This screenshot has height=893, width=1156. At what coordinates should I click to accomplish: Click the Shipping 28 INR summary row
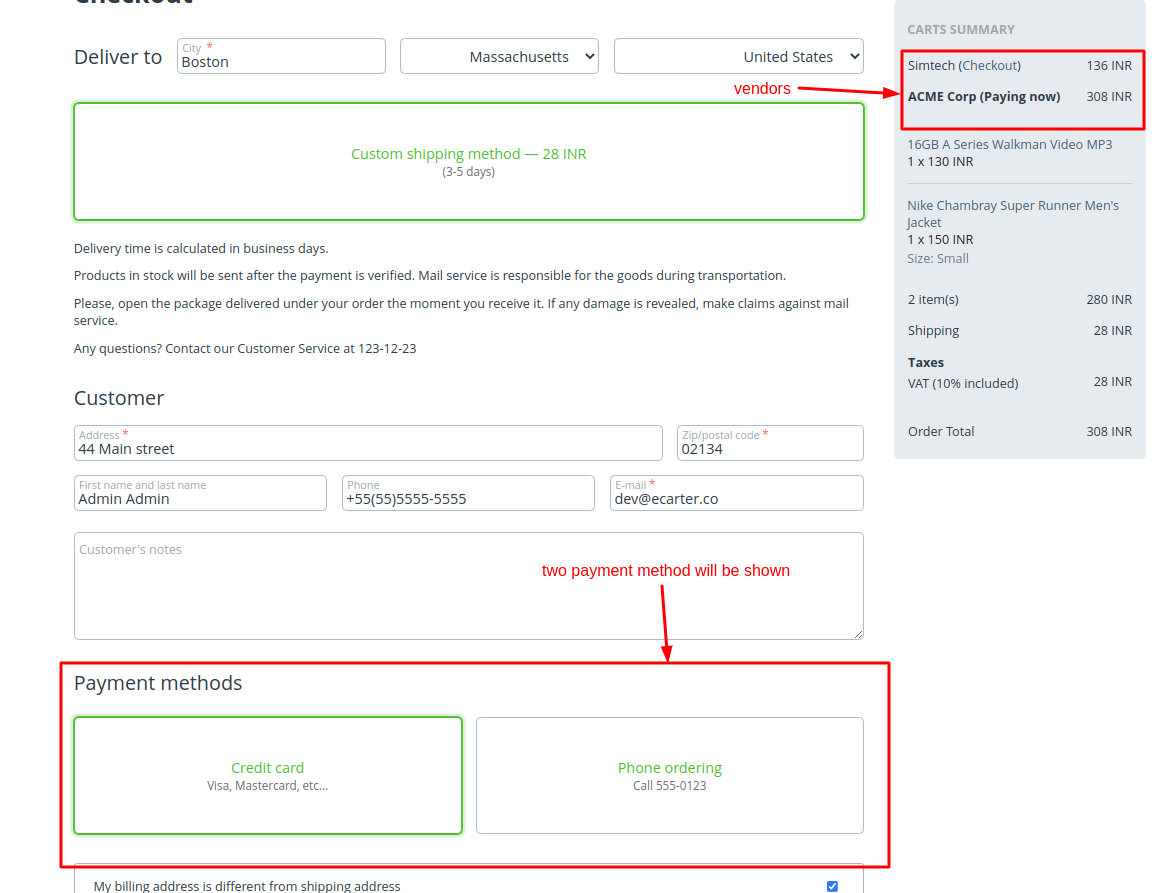[1020, 330]
